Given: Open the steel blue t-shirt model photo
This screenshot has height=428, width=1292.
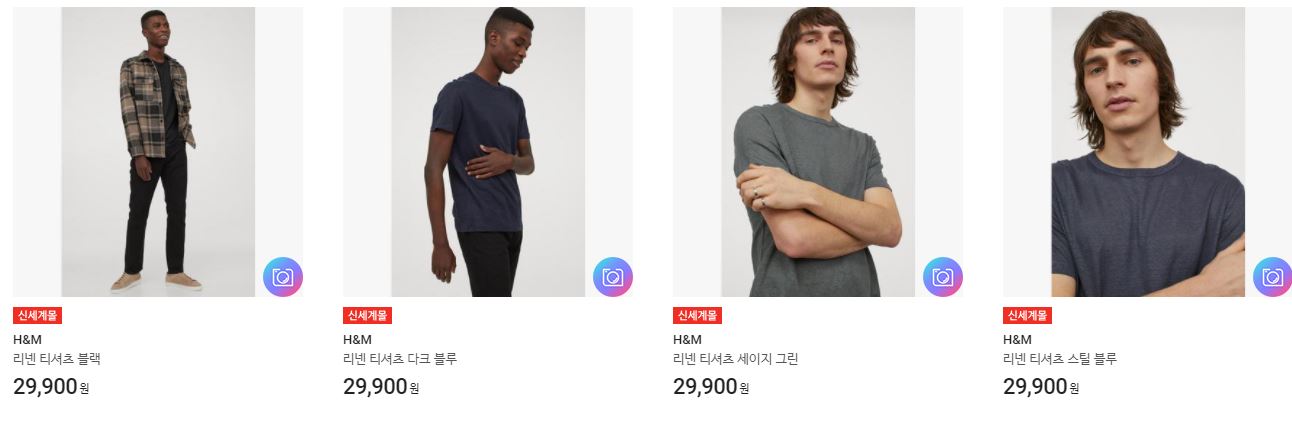Looking at the screenshot, I should 1148,152.
